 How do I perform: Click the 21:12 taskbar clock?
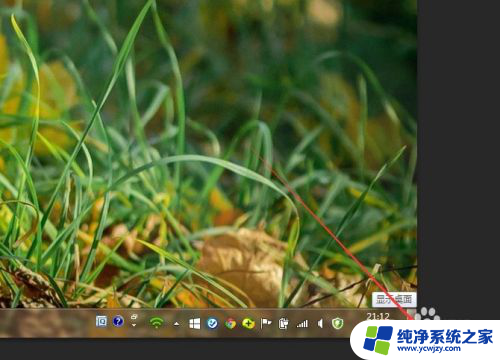pyautogui.click(x=378, y=316)
